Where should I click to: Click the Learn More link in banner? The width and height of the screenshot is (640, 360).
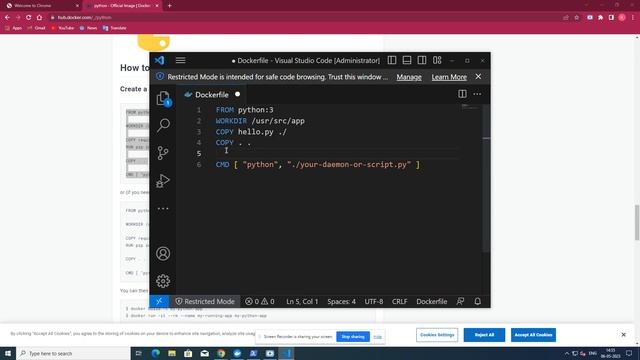tap(449, 77)
